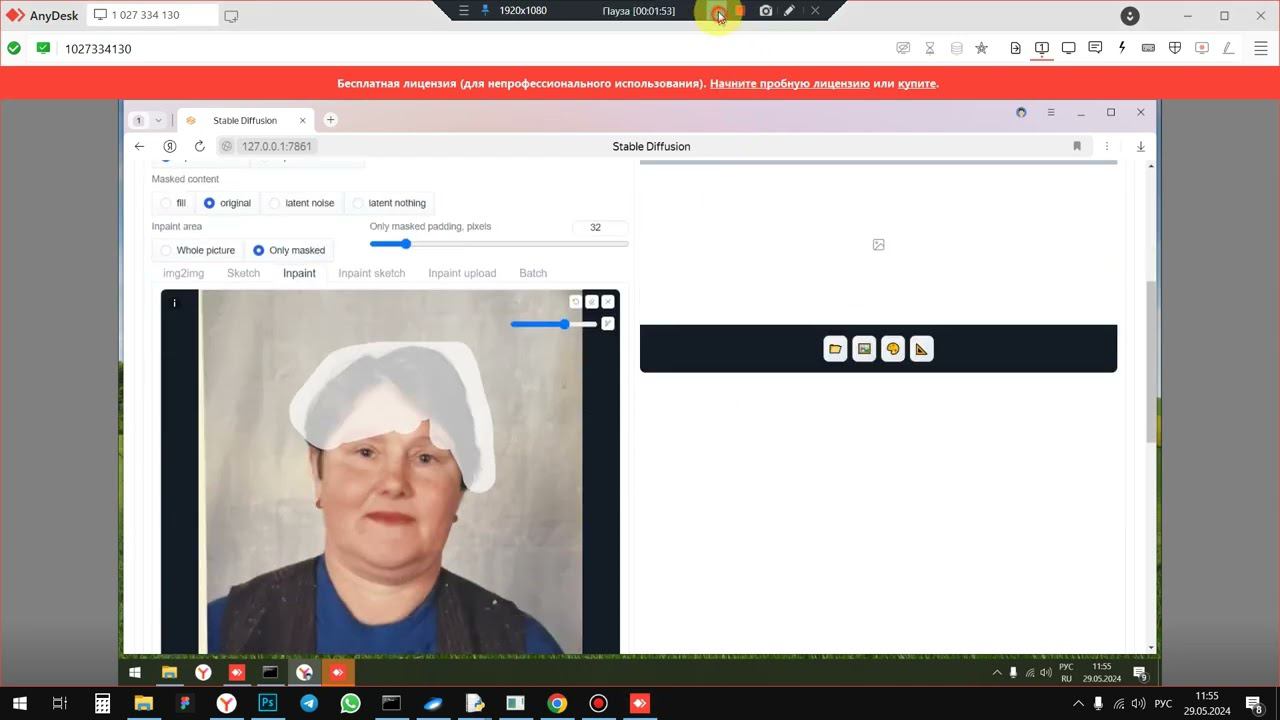Click the Send to img2img picture icon
Screen dimensions: 1280x720
point(864,349)
